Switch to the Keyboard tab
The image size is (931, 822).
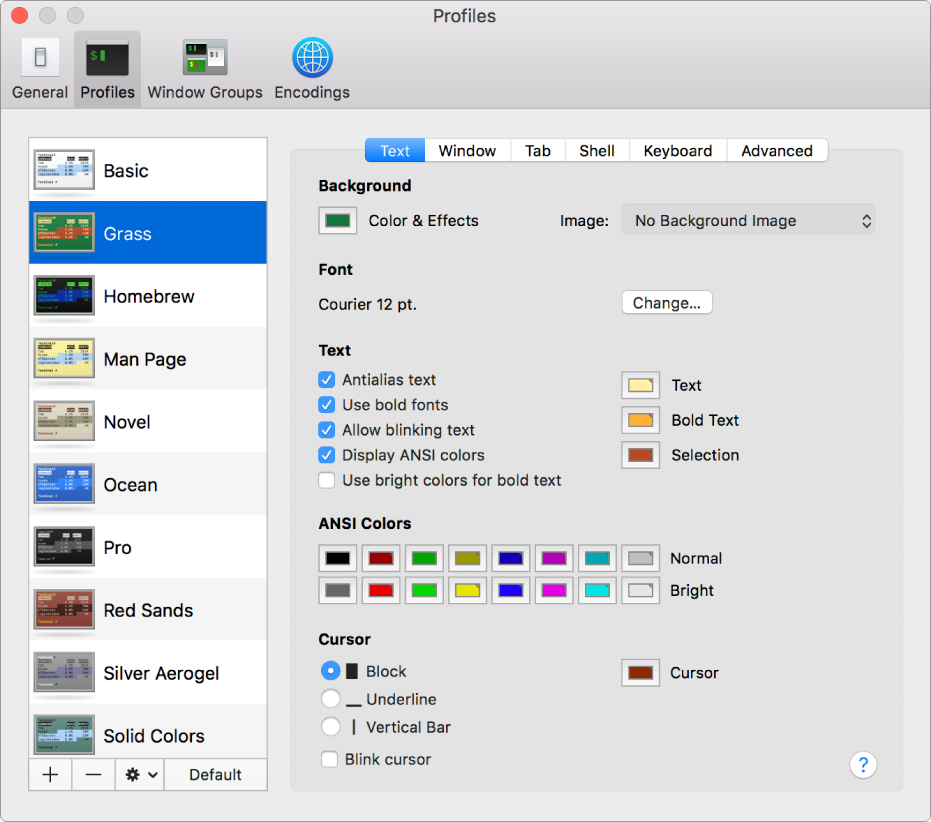[677, 151]
